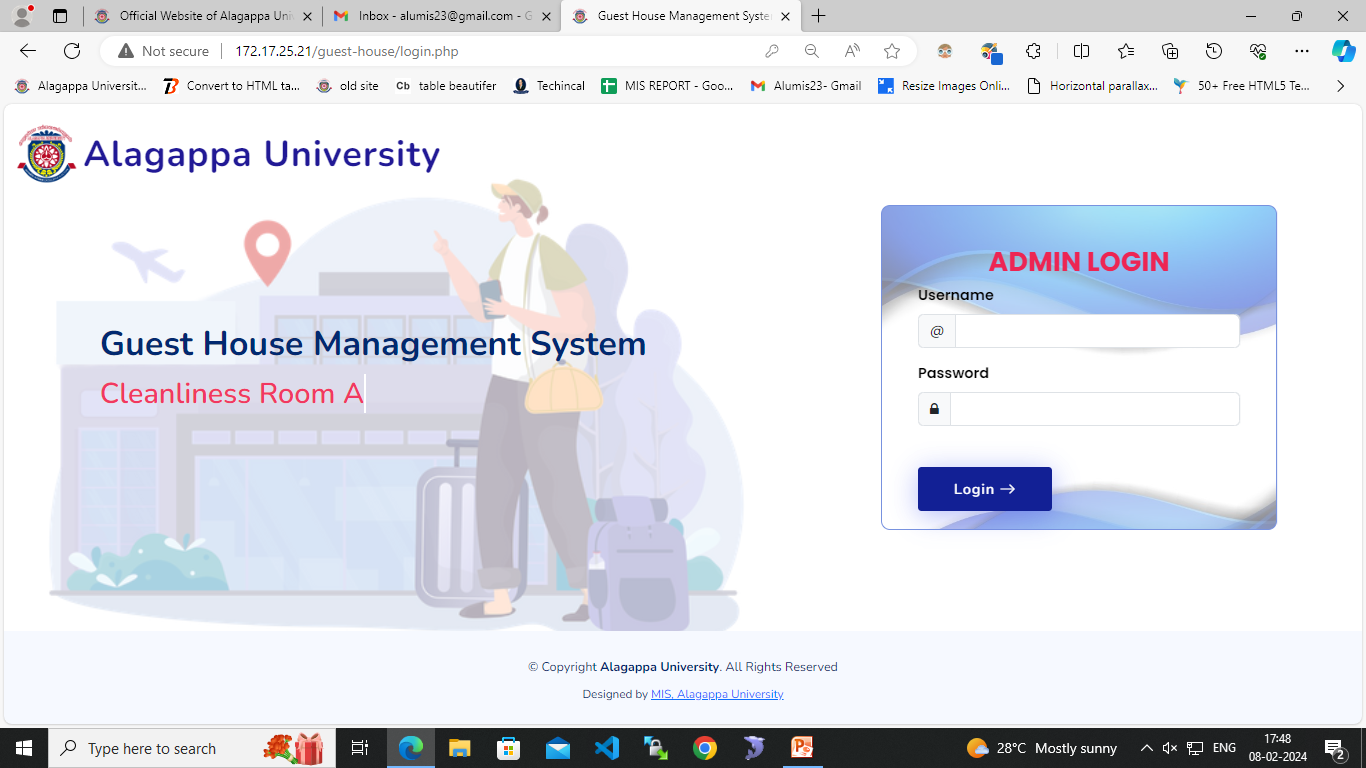Open Horizontal parallax... bookmark

1093,86
